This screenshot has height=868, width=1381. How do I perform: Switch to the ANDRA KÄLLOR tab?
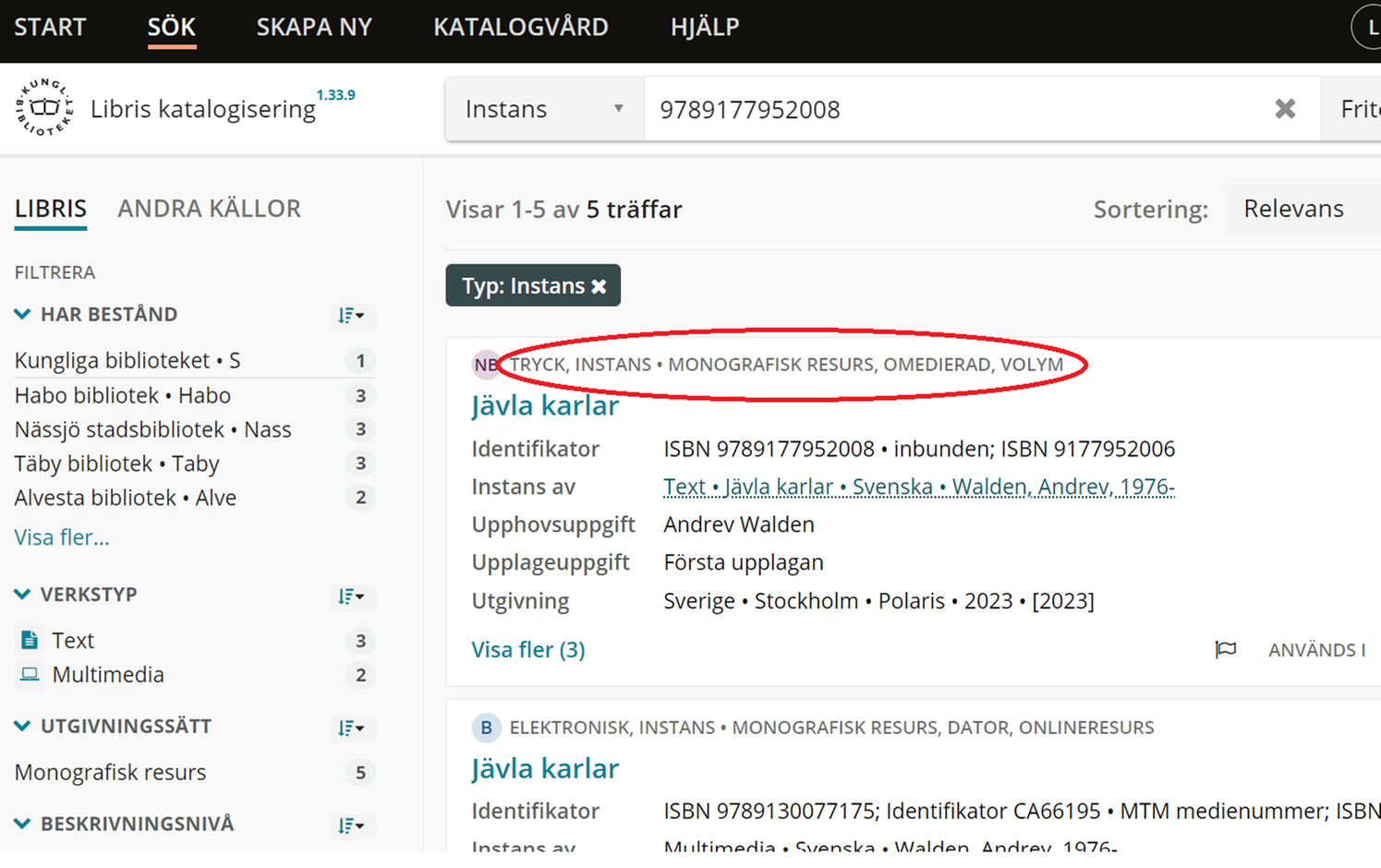(x=209, y=209)
